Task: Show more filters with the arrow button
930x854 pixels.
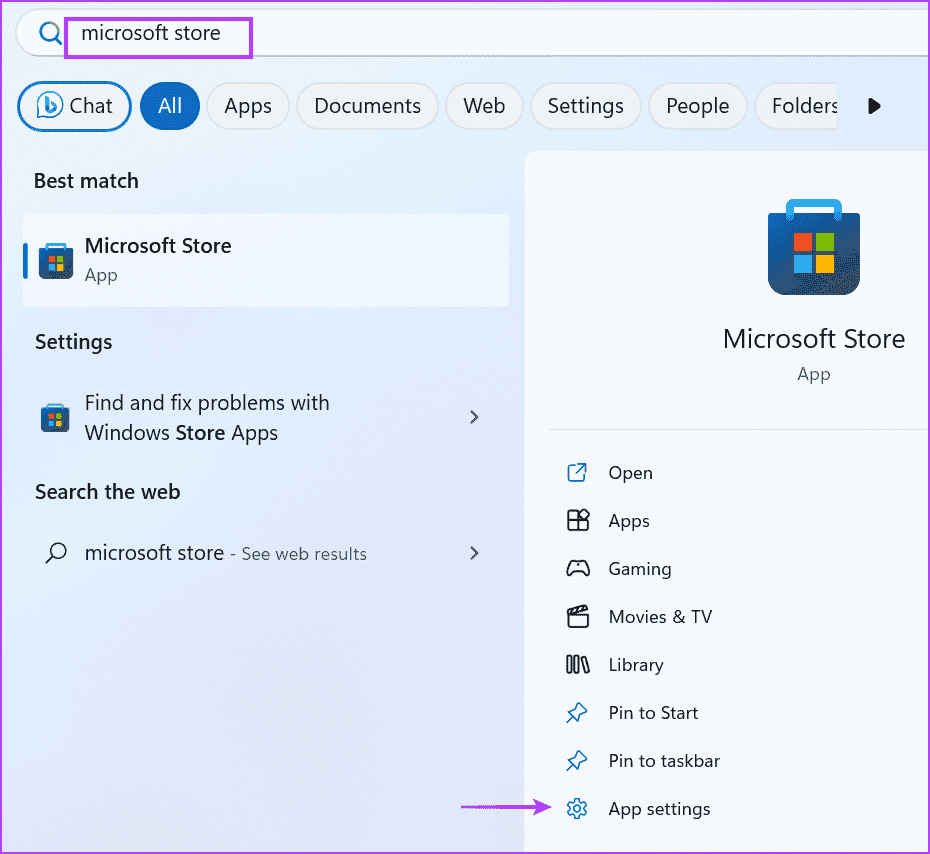Action: pyautogui.click(x=874, y=106)
